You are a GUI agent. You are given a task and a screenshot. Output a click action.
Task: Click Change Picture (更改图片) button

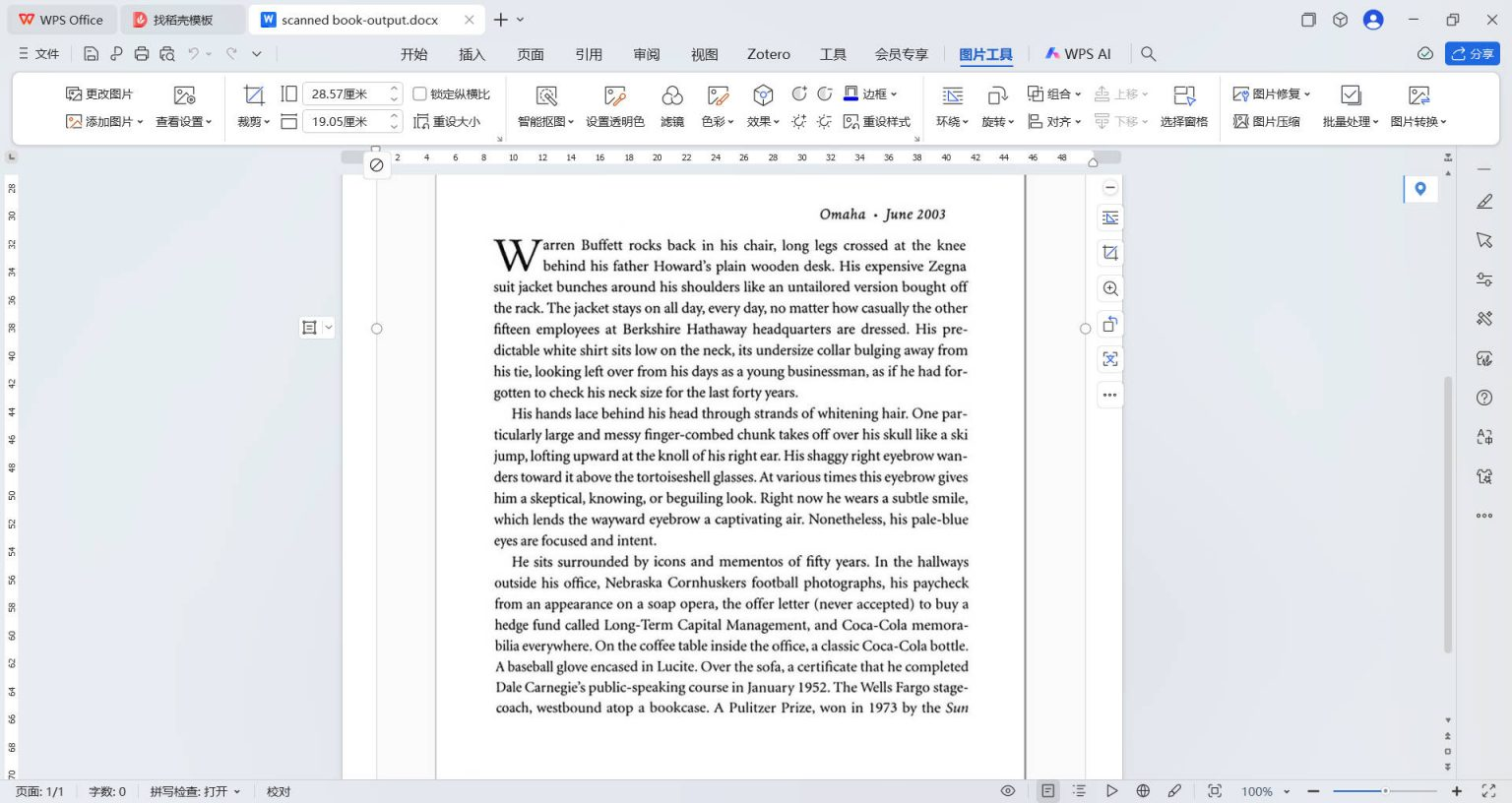(x=99, y=94)
